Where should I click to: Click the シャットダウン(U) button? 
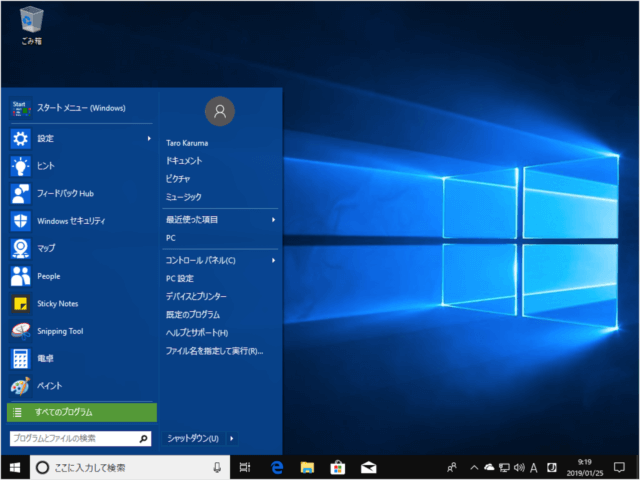tap(193, 439)
